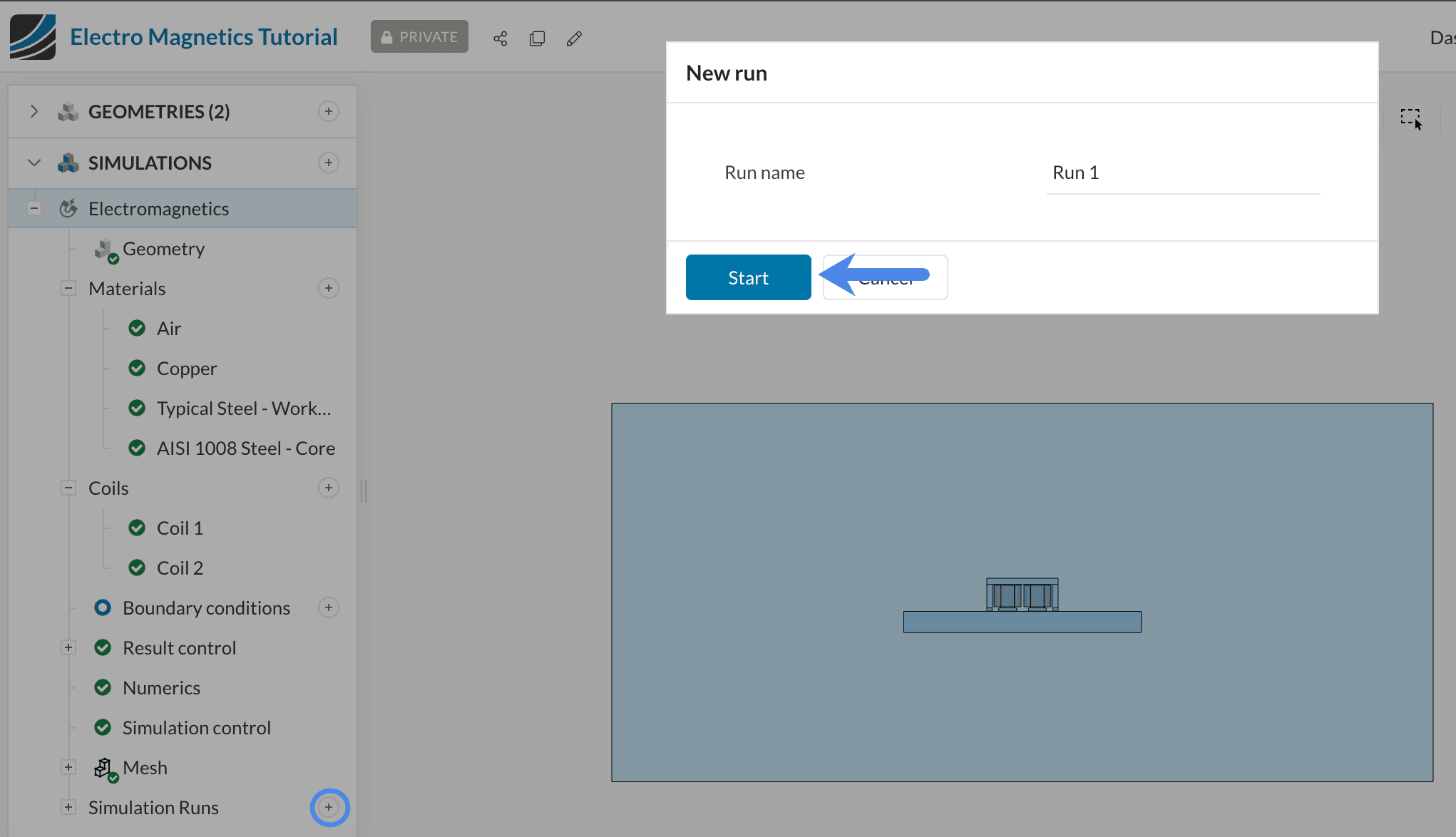The image size is (1456, 837).
Task: Add new geometry with plus icon
Action: (x=328, y=111)
